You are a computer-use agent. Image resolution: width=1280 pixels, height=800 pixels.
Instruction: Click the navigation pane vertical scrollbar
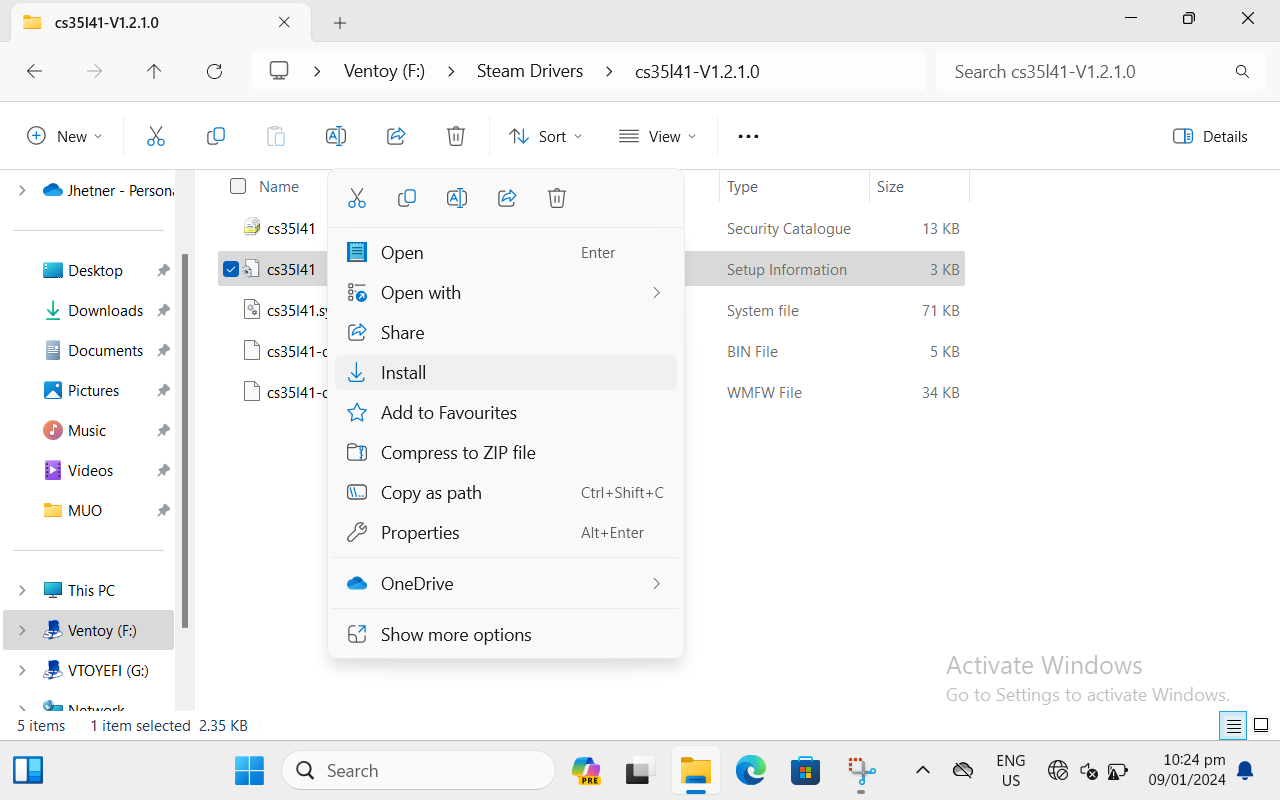pos(185,440)
